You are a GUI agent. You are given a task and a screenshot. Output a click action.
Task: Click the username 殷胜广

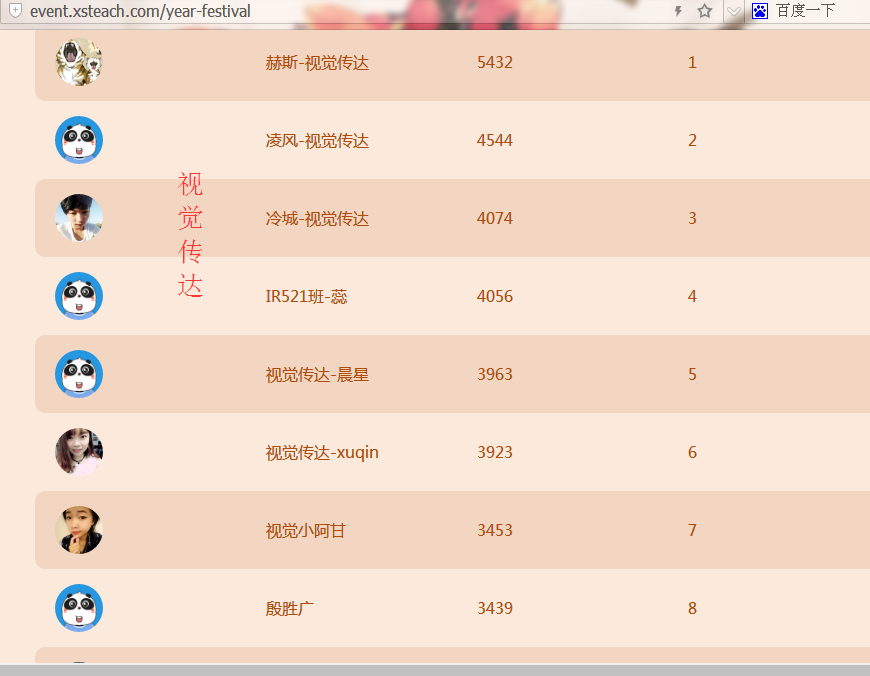(290, 609)
